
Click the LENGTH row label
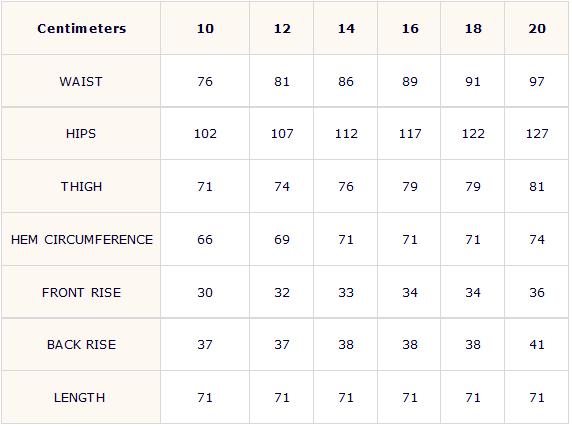80,397
